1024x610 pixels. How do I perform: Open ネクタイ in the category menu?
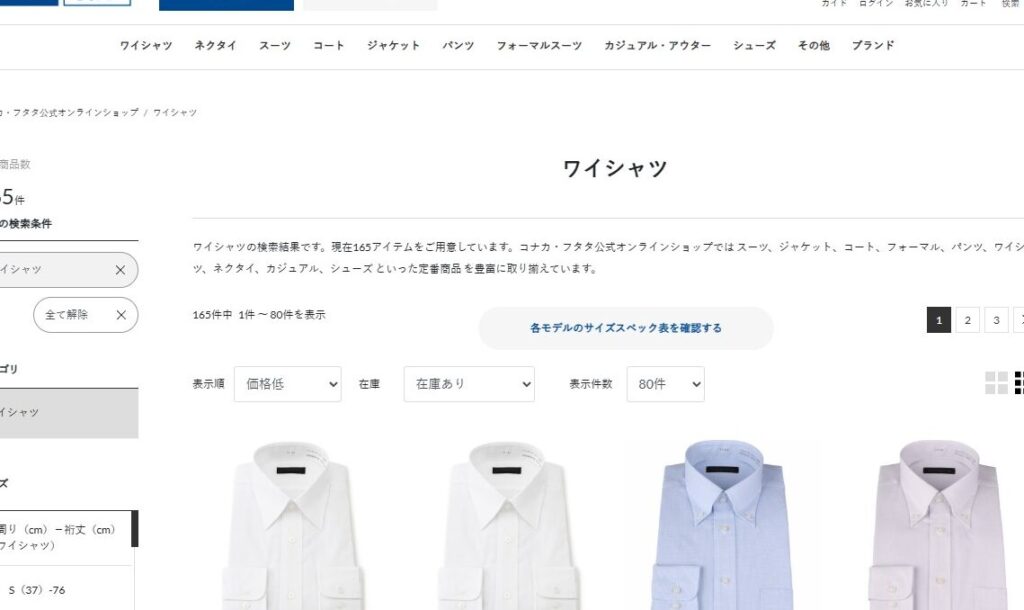(216, 46)
